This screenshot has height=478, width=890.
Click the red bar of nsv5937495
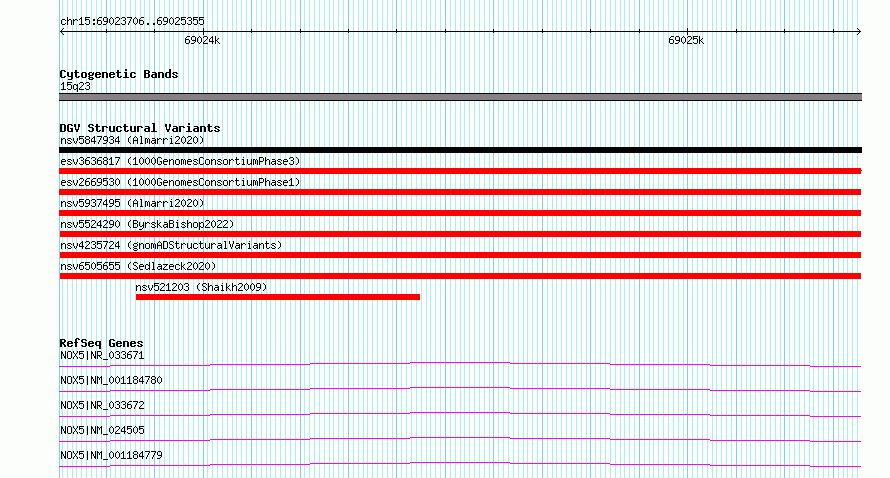click(460, 213)
